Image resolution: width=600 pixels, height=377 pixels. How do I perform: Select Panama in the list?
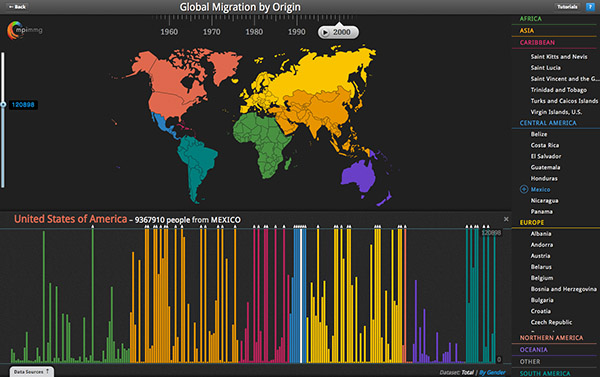541,212
